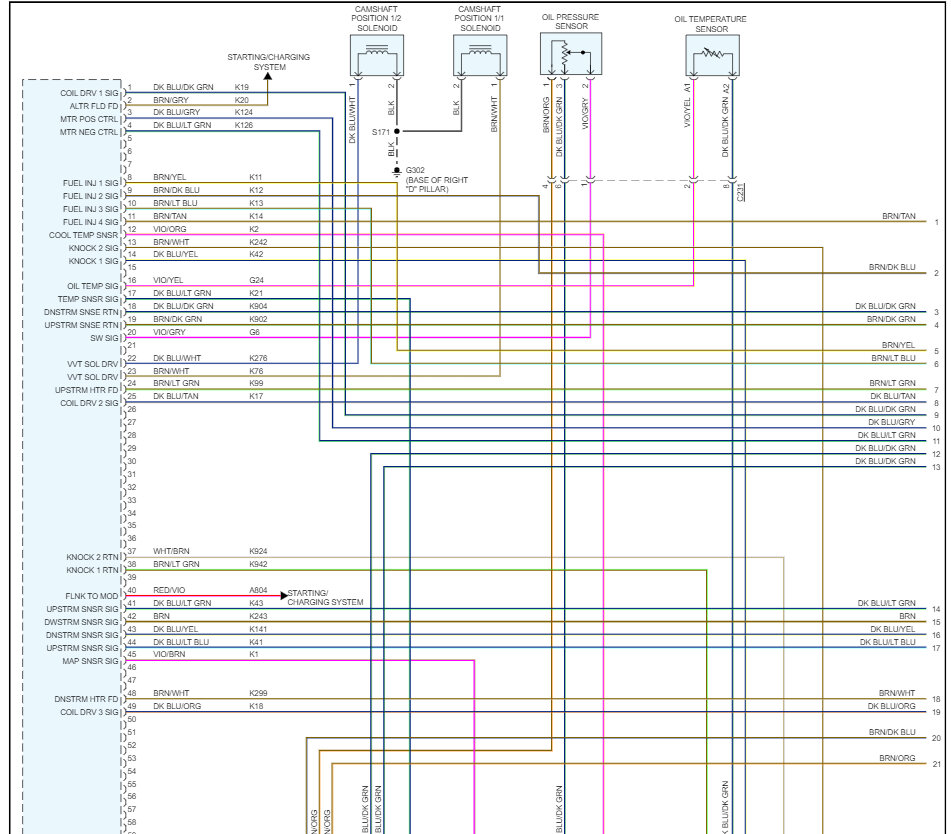Click circuit code K124
The width and height of the screenshot is (951, 834).
[244, 112]
